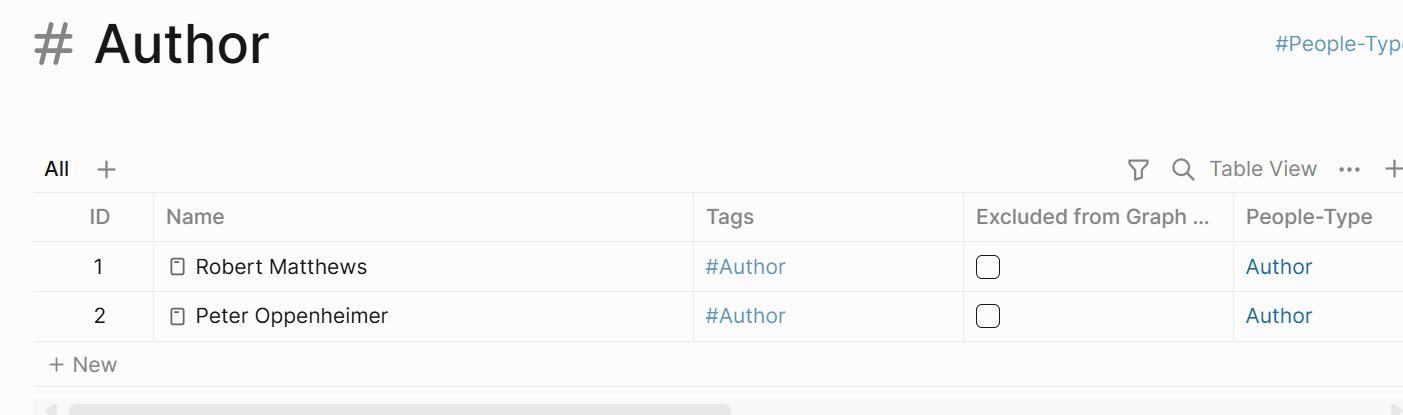The image size is (1403, 415).
Task: Open the Table View switcher
Action: (1263, 169)
